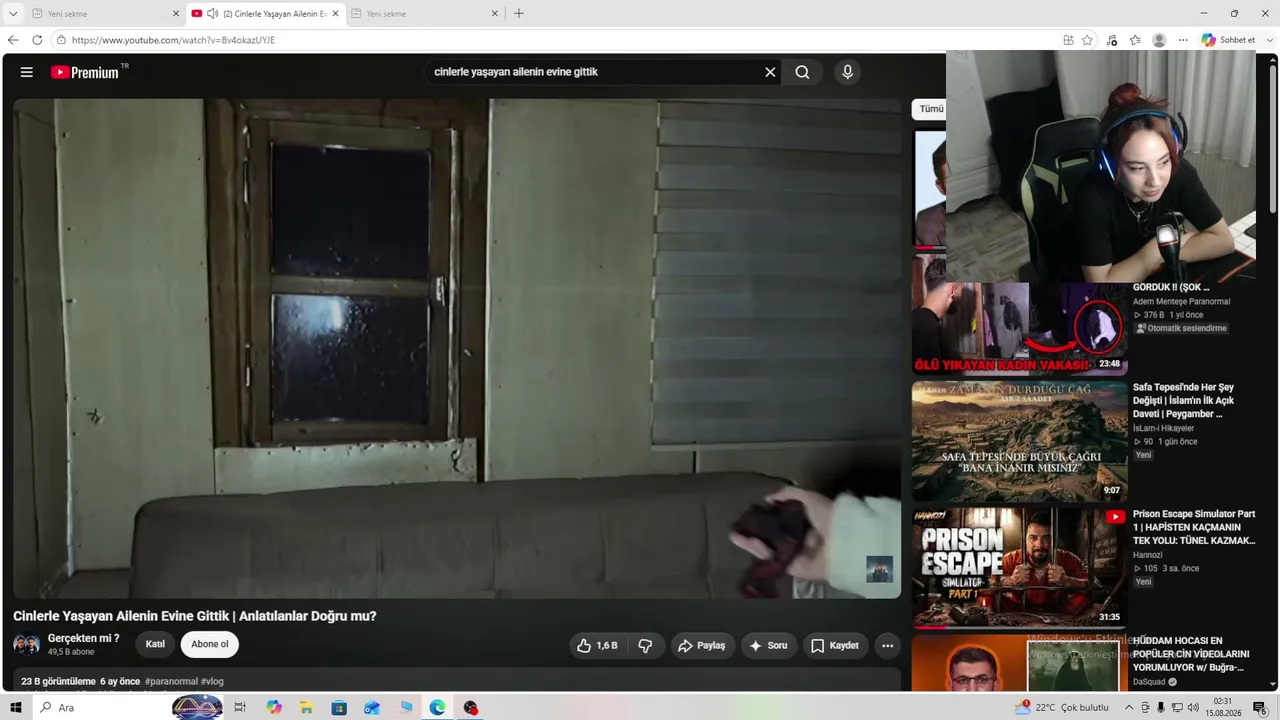Visit the Hannozi channel link
Screen dimensions: 1280x720
point(1148,555)
